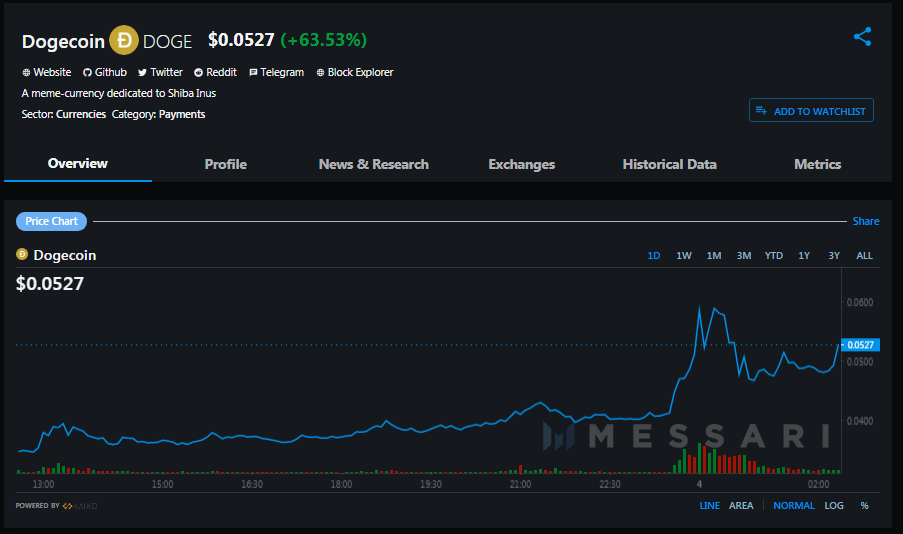The height and width of the screenshot is (534, 903).
Task: Switch chart to LINE mode
Action: [x=710, y=505]
